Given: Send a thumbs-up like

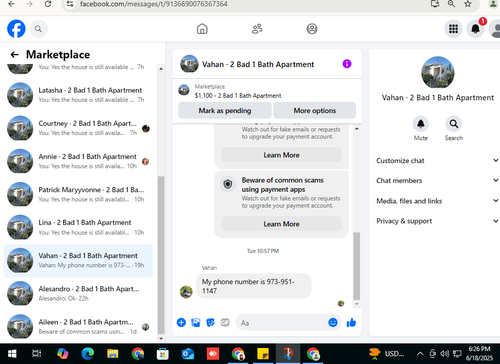Looking at the screenshot, I should [x=351, y=322].
